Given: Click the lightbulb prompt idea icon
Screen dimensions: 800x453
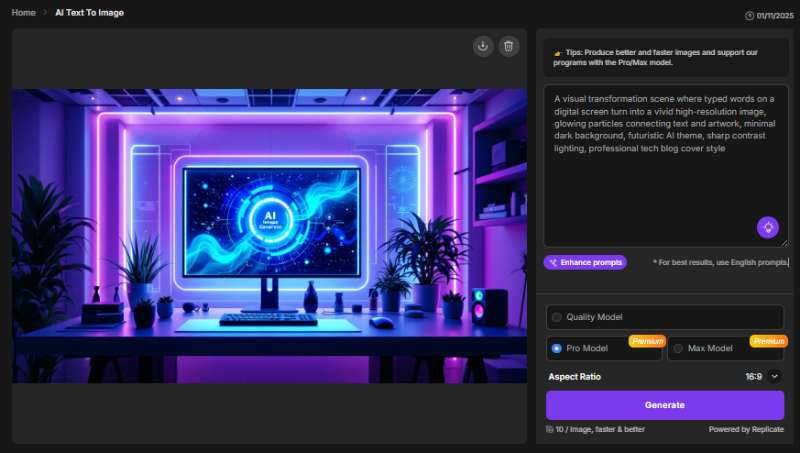Looking at the screenshot, I should pos(767,228).
